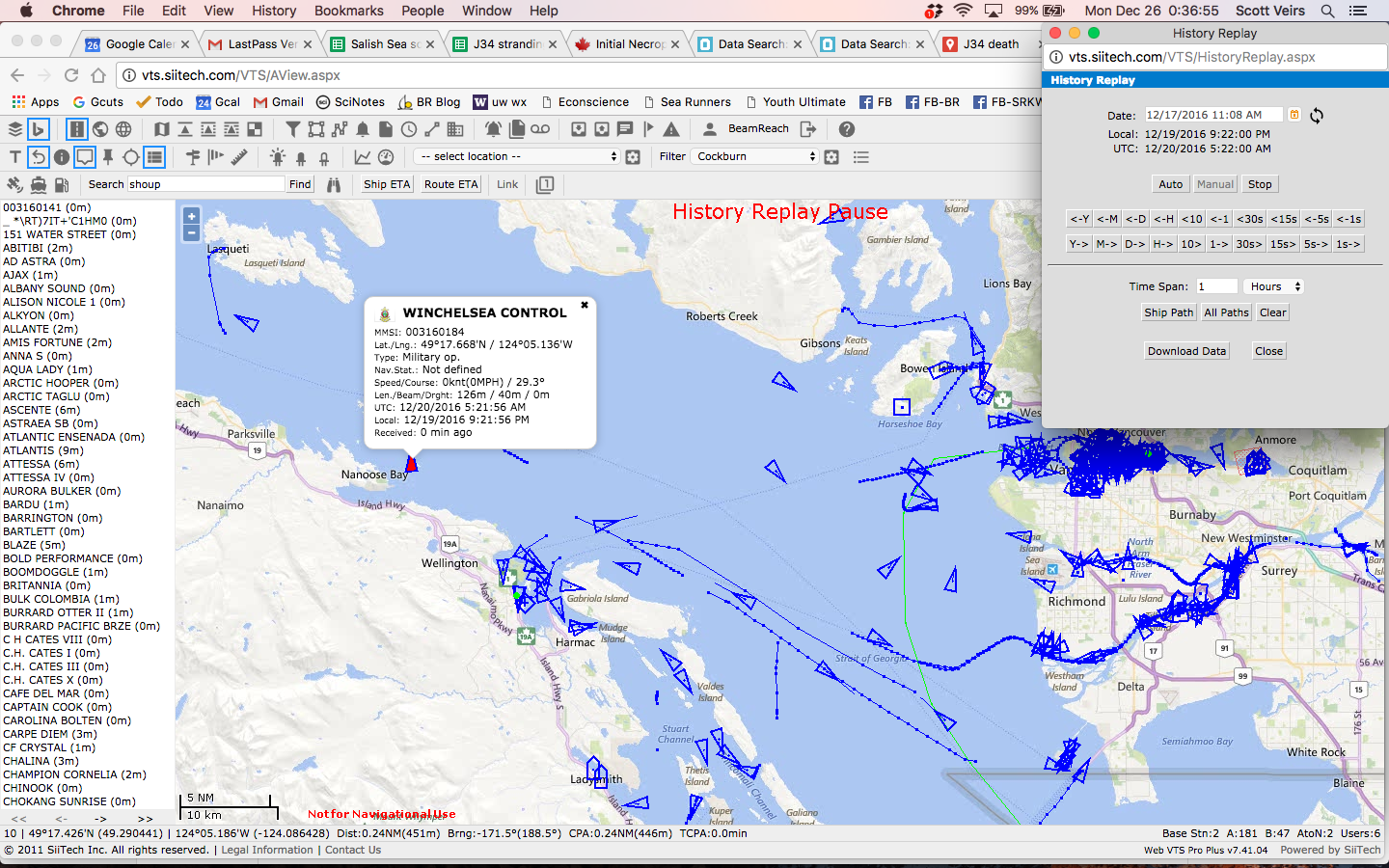The width and height of the screenshot is (1389, 868).
Task: Open the Filter dropdown showing Cockburn
Action: pyautogui.click(x=755, y=156)
